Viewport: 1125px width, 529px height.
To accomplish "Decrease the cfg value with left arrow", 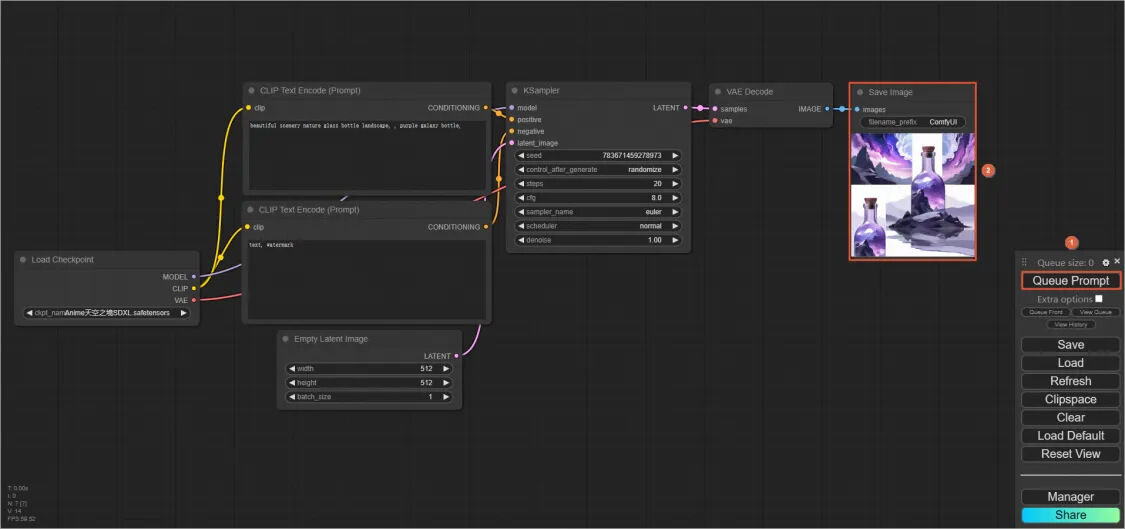I will point(520,198).
